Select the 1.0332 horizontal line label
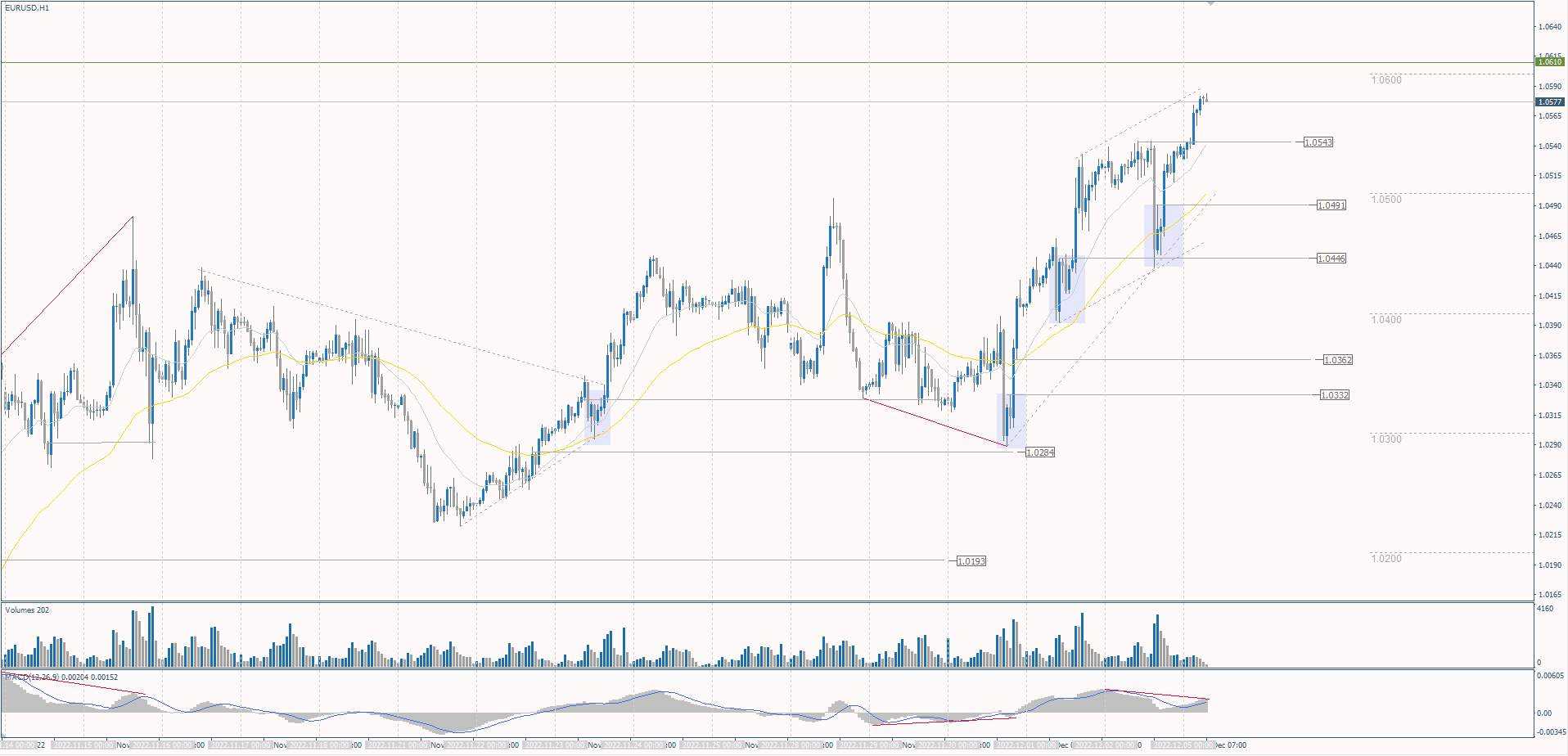 click(x=1334, y=395)
